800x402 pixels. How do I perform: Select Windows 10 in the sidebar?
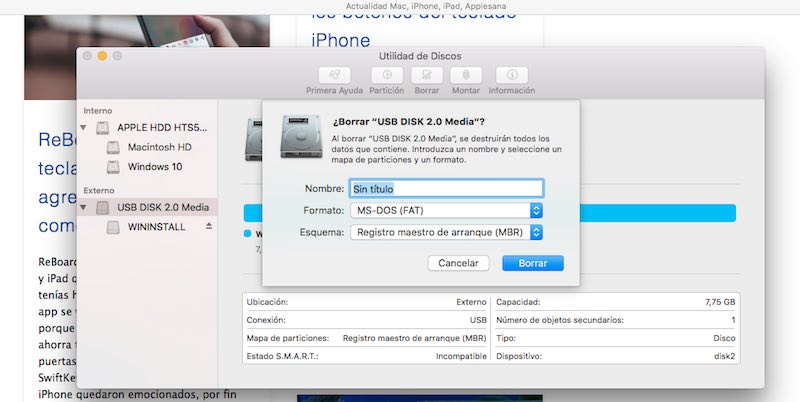tap(155, 167)
